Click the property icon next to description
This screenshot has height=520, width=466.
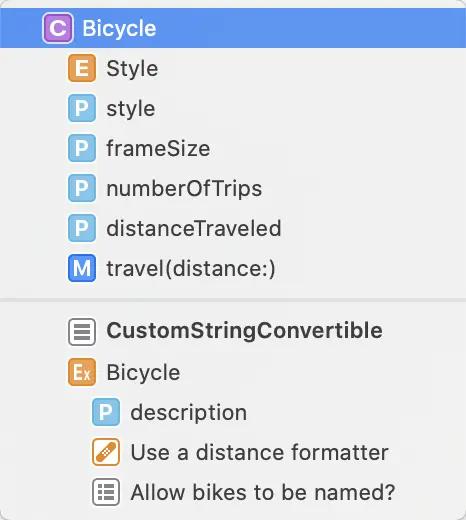point(106,412)
